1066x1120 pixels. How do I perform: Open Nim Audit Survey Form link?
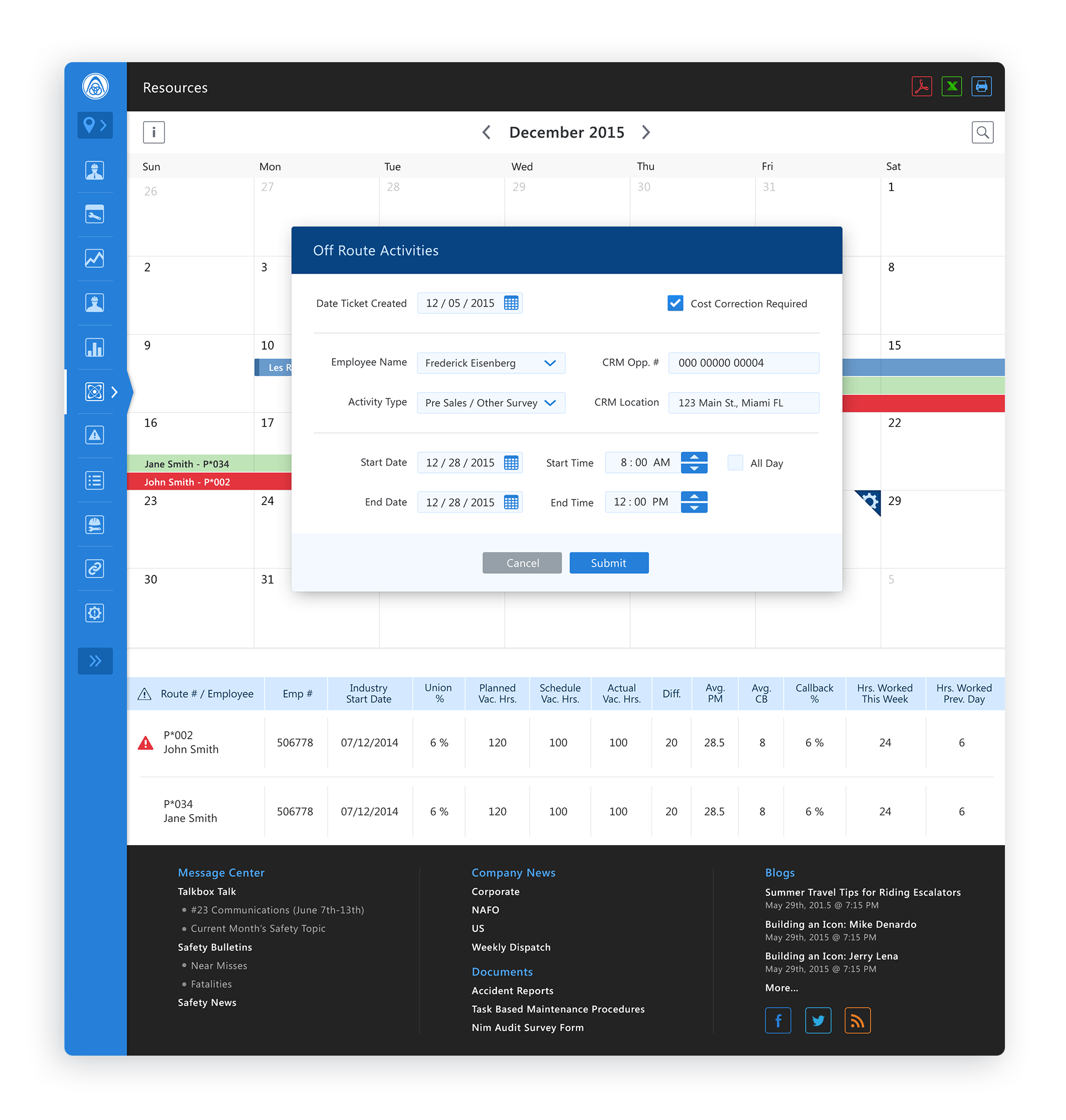point(527,1027)
